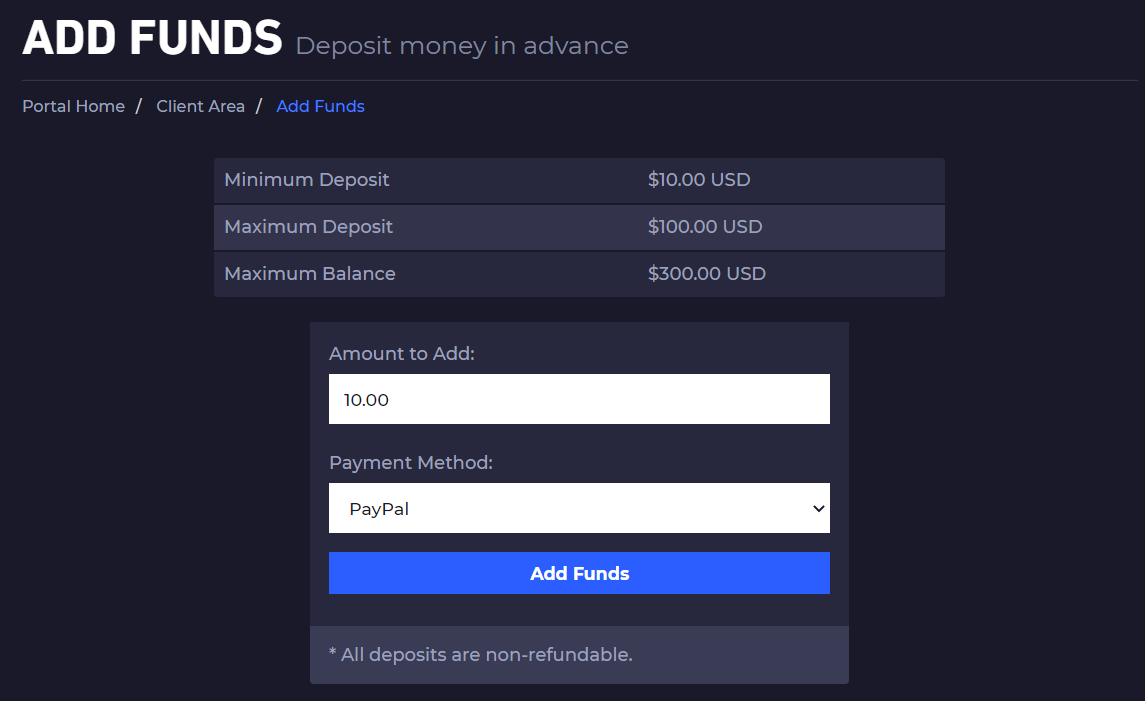Focus the Amount to Add field
Image resolution: width=1145 pixels, height=701 pixels.
pos(579,399)
